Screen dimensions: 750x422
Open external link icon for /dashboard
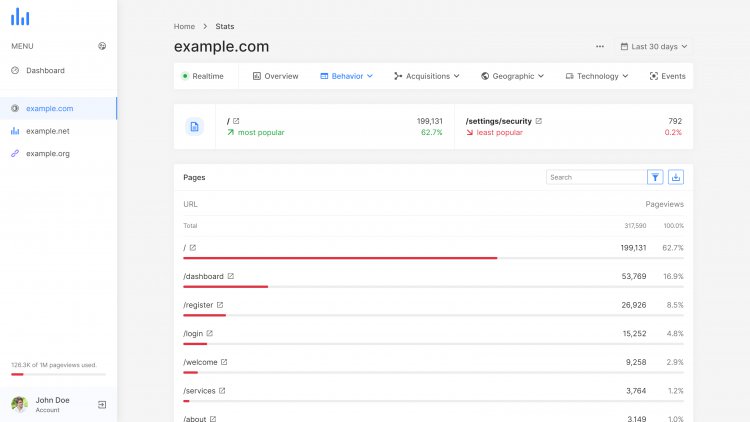tap(231, 276)
